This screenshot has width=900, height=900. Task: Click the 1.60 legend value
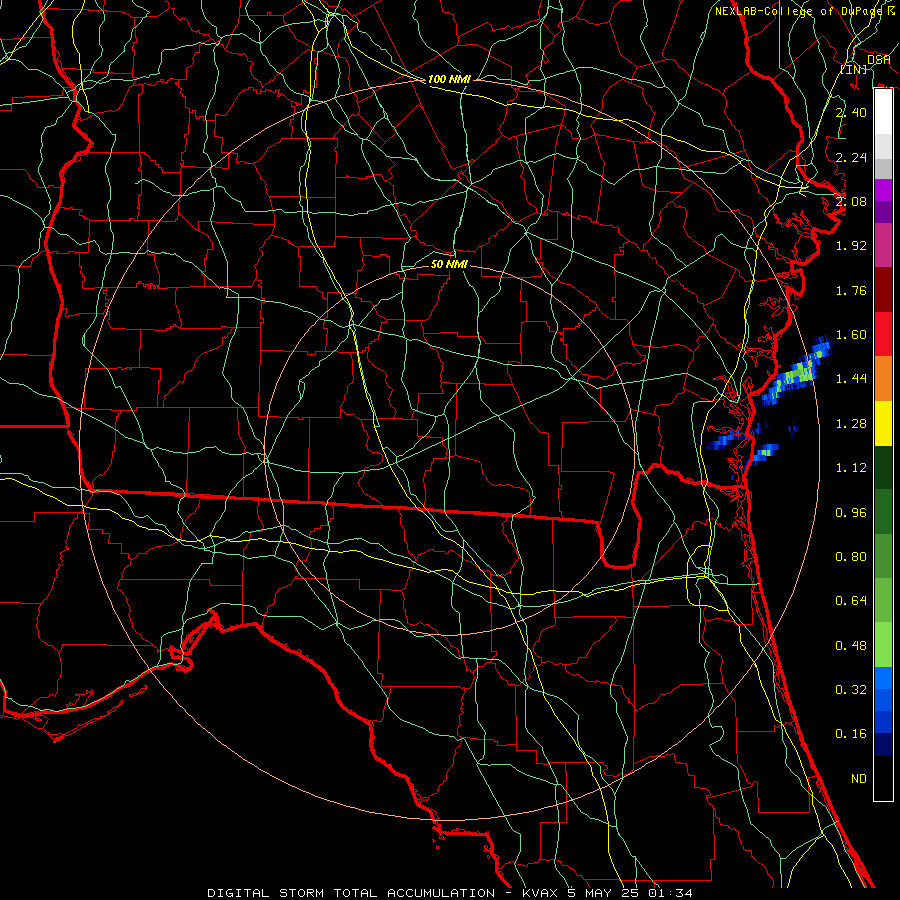[x=851, y=335]
